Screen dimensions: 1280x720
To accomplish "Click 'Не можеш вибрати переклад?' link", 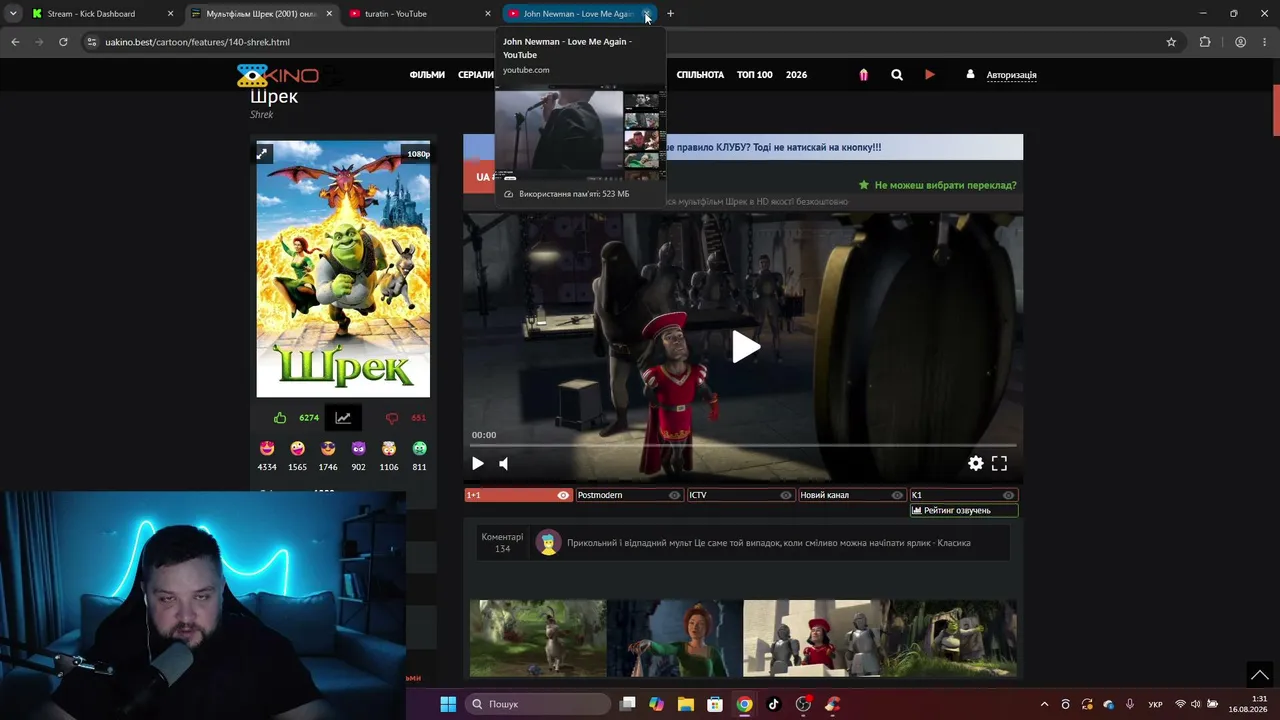I will (x=945, y=185).
